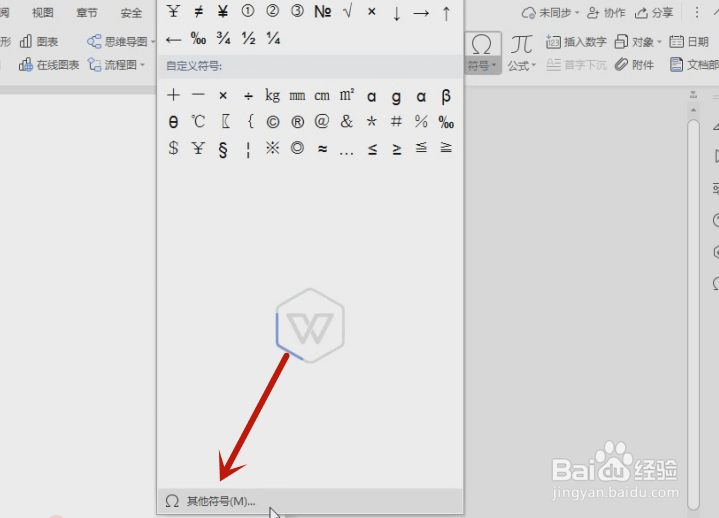The image size is (719, 518).
Task: Insert the one-quarter ¼ fraction
Action: (273, 38)
